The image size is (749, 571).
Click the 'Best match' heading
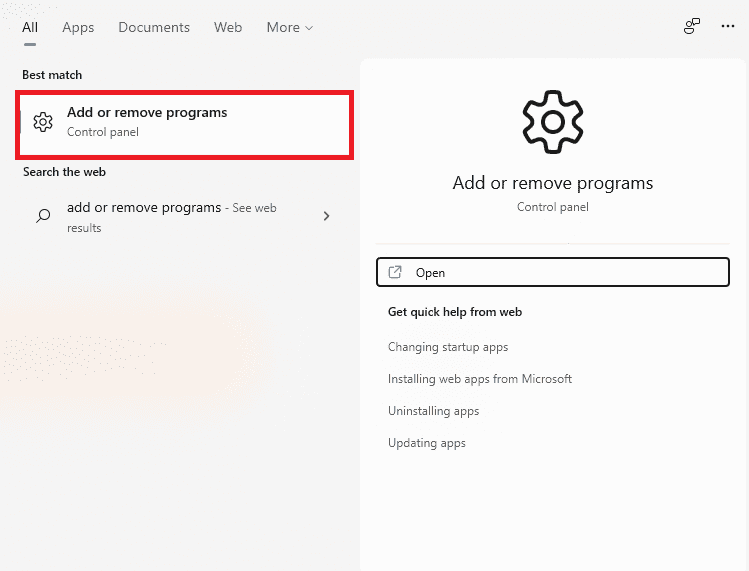pyautogui.click(x=52, y=75)
